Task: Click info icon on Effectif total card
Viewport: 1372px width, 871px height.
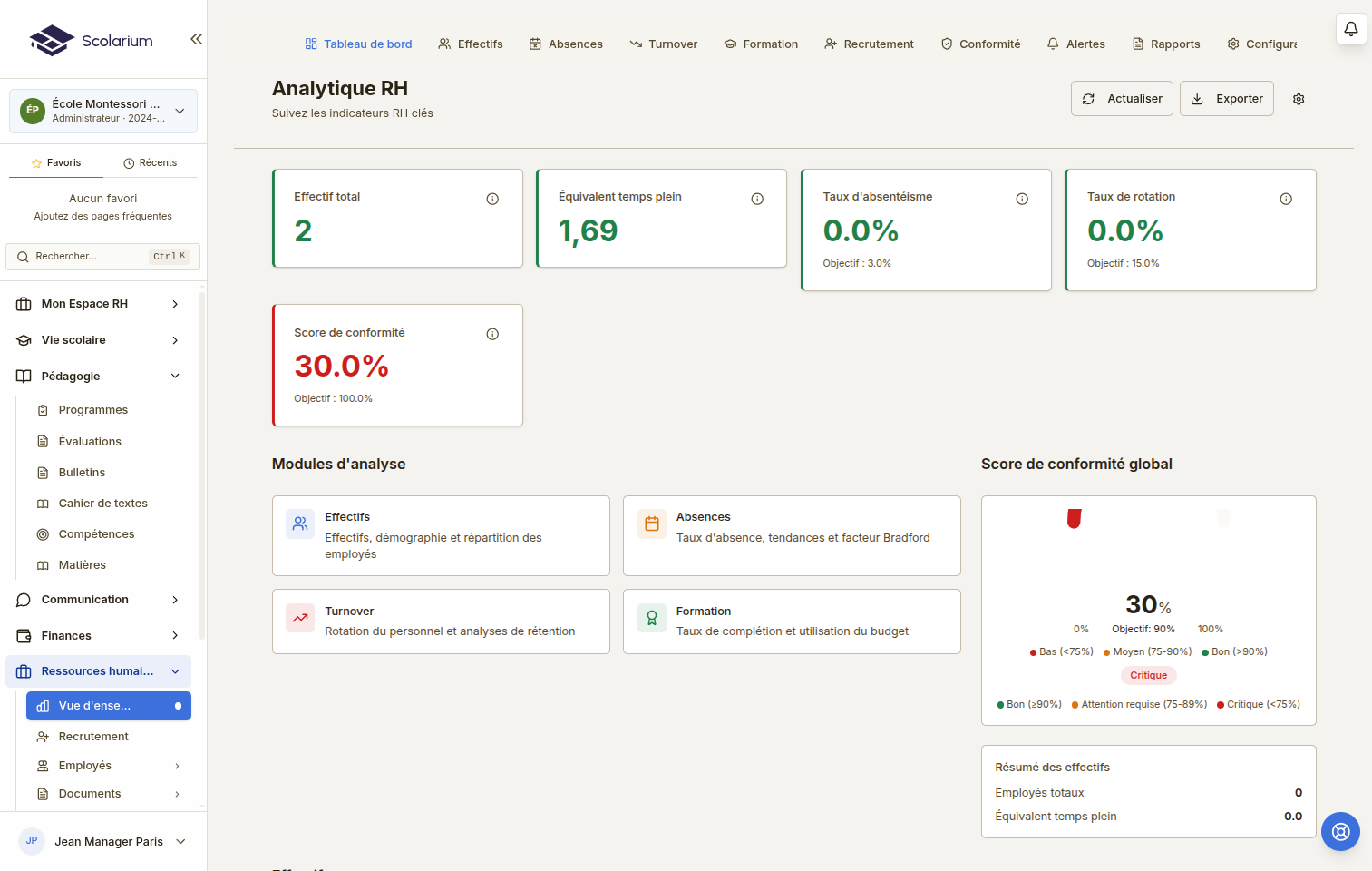Action: tap(492, 199)
